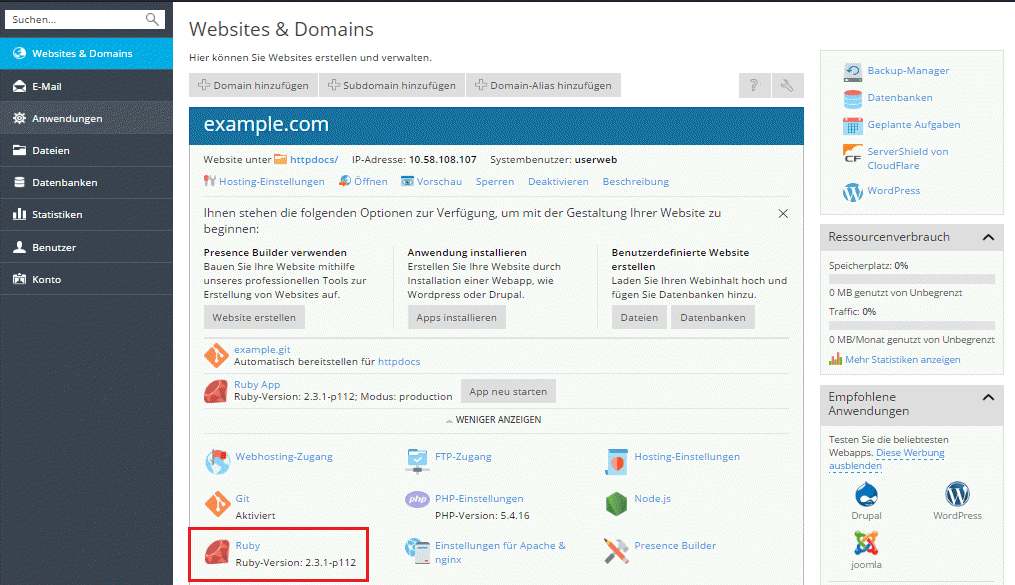This screenshot has width=1015, height=585.
Task: Click the FTP-Zugang icon
Action: pyautogui.click(x=418, y=461)
